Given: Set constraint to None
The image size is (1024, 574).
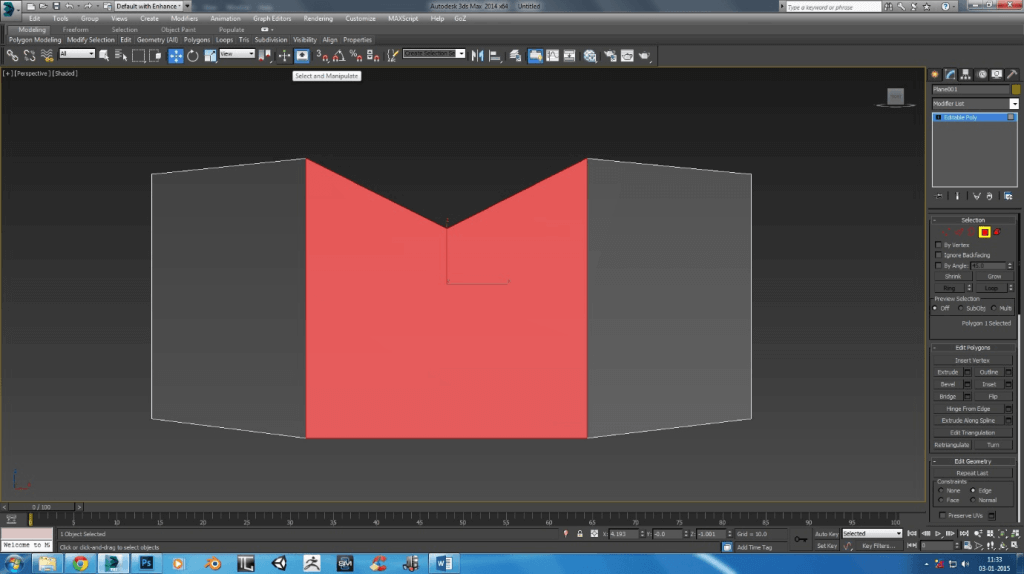Looking at the screenshot, I should 941,490.
